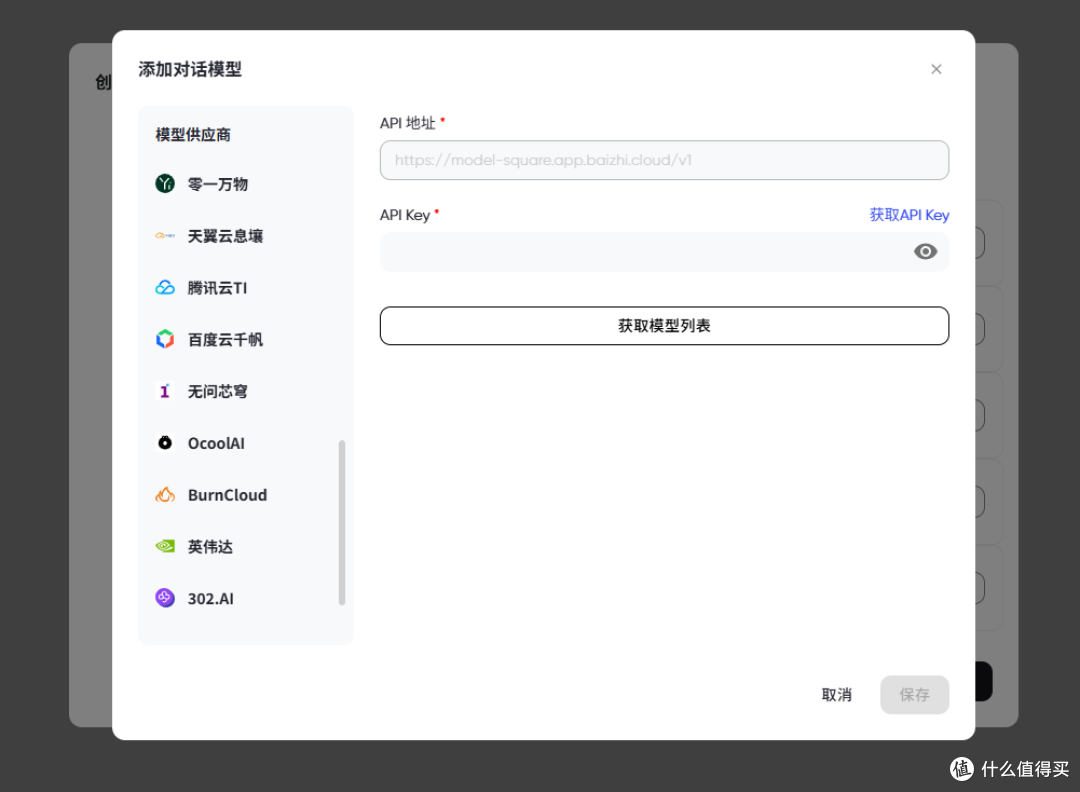Toggle API Key visibility eye icon

point(925,251)
